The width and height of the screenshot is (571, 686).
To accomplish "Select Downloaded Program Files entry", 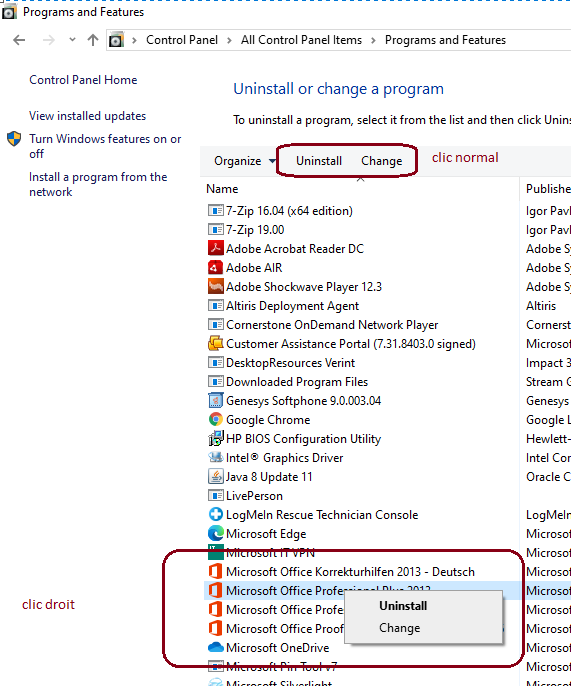I will [x=297, y=382].
